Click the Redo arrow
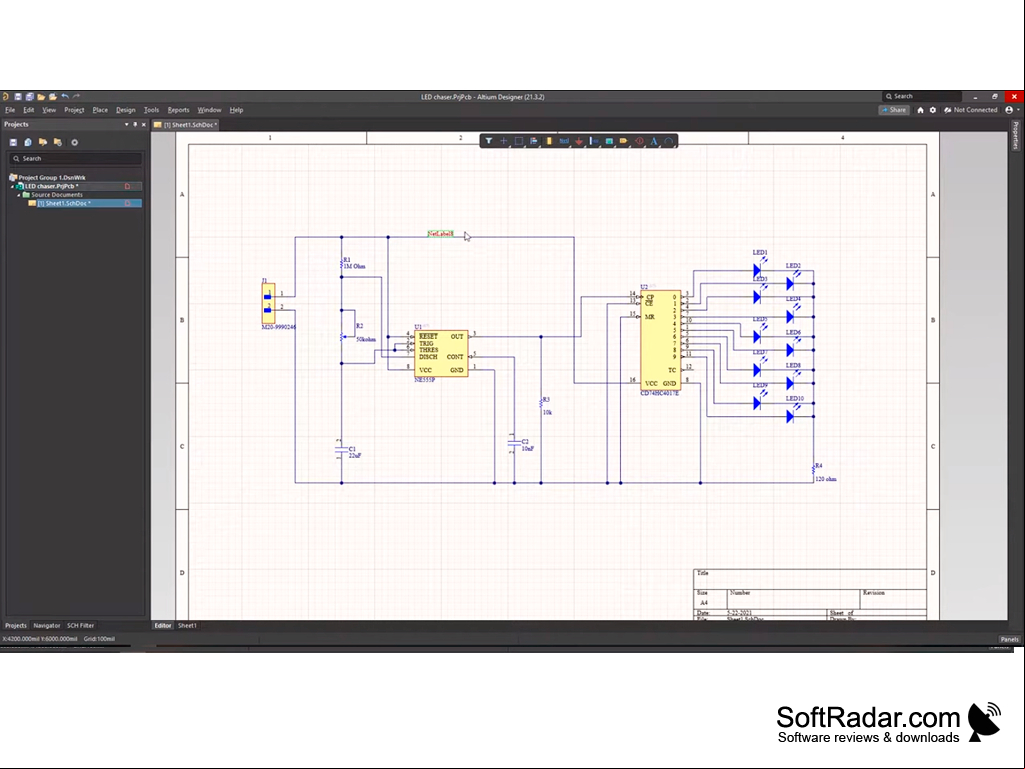1025x769 pixels. 76,97
